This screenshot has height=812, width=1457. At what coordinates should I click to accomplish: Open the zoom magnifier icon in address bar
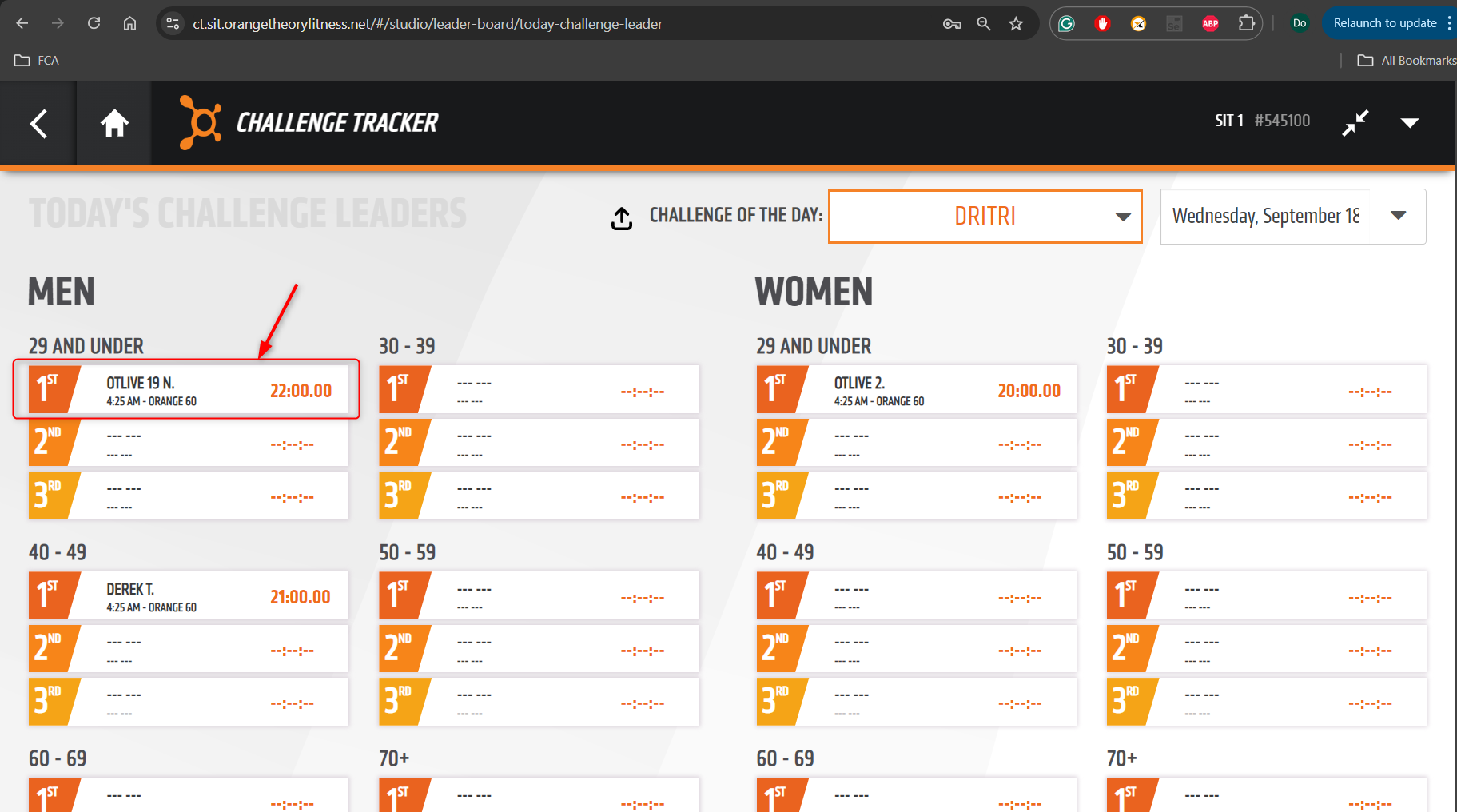pos(984,24)
